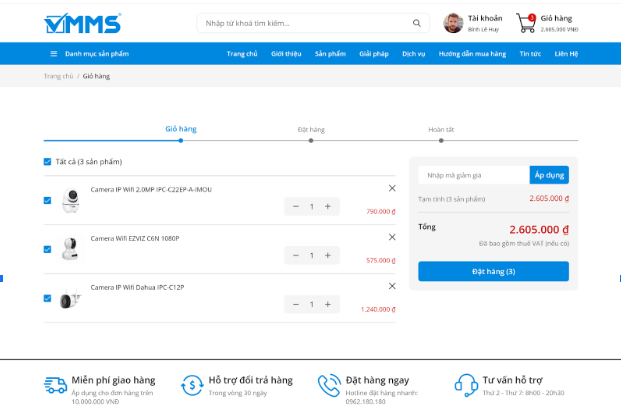
Task: Go to Tin tức page
Action: tap(530, 53)
